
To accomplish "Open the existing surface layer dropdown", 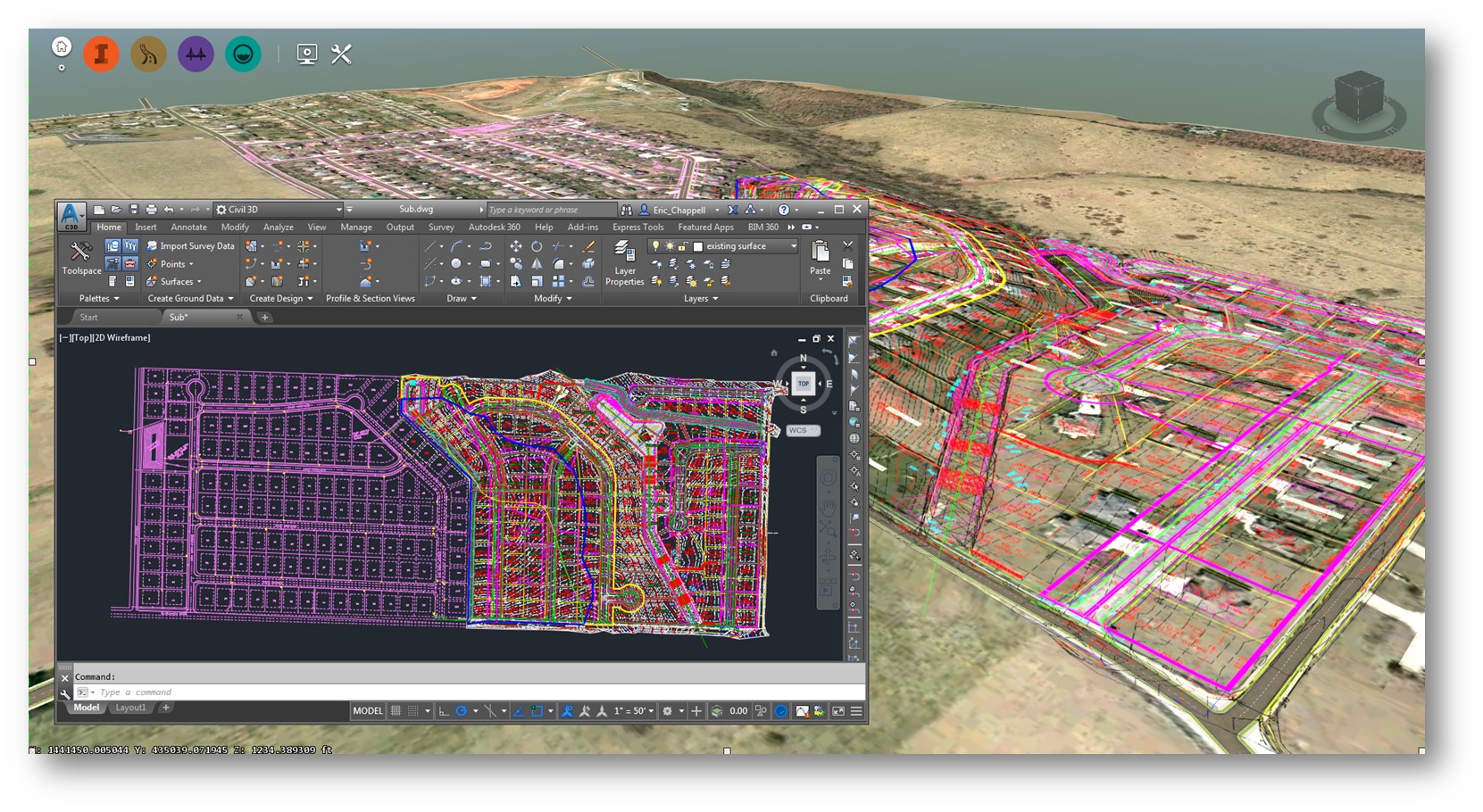I will tap(793, 246).
